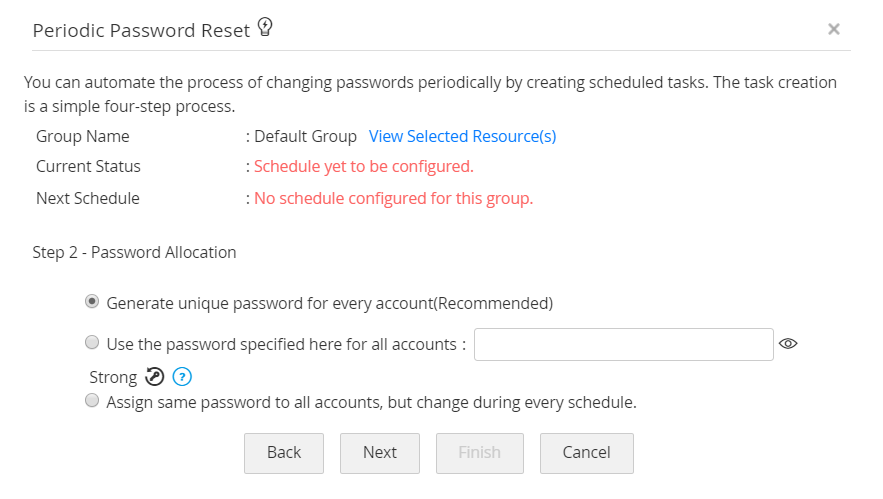Click the password text field for all accounts
883x499 pixels.
[624, 344]
